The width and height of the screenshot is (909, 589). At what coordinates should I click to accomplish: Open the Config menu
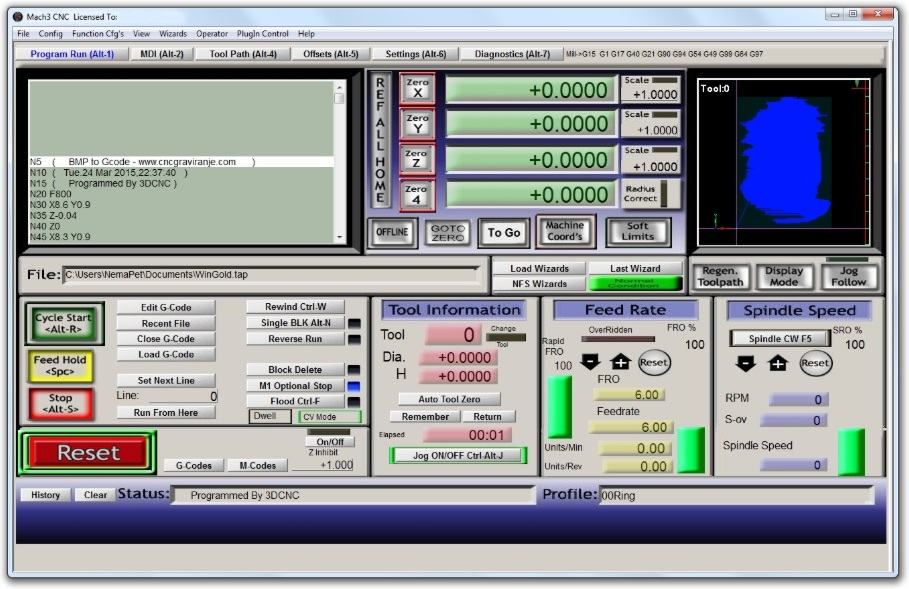tap(50, 34)
